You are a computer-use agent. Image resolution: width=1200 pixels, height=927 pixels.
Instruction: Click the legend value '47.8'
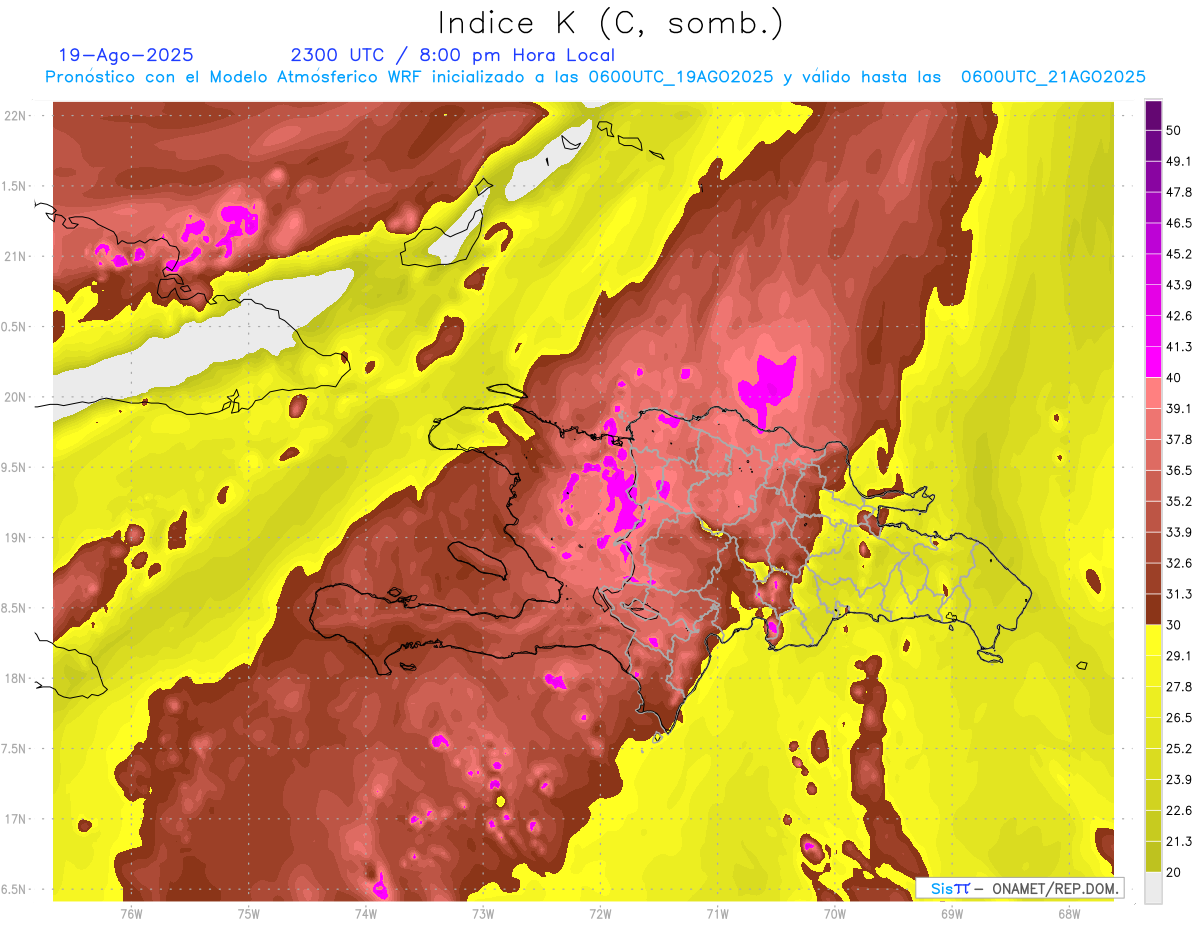1179,193
